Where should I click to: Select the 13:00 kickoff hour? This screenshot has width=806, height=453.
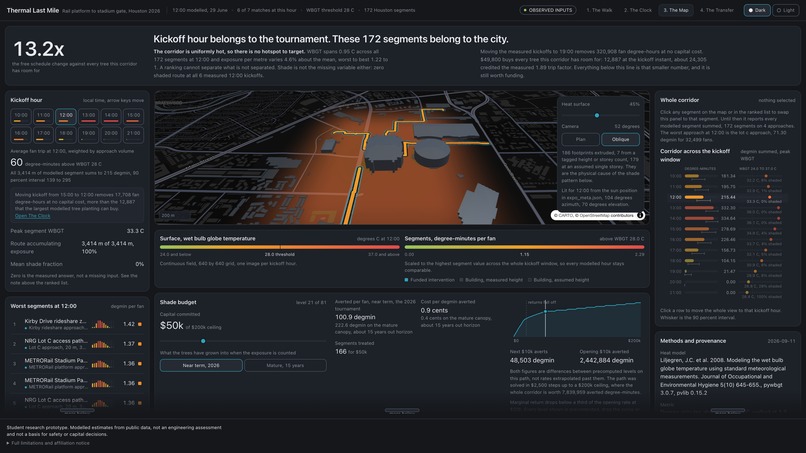pos(88,117)
